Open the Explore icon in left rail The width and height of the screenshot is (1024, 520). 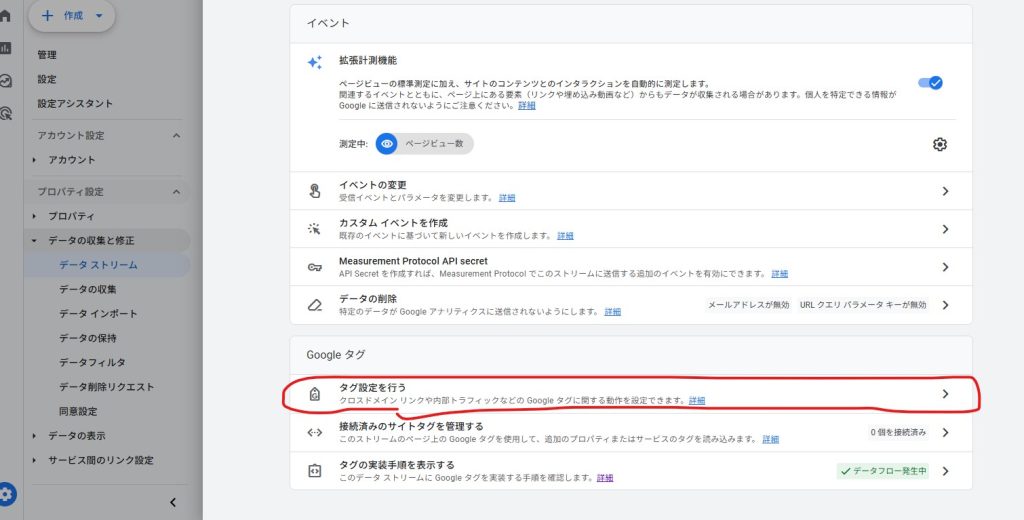click(6, 81)
